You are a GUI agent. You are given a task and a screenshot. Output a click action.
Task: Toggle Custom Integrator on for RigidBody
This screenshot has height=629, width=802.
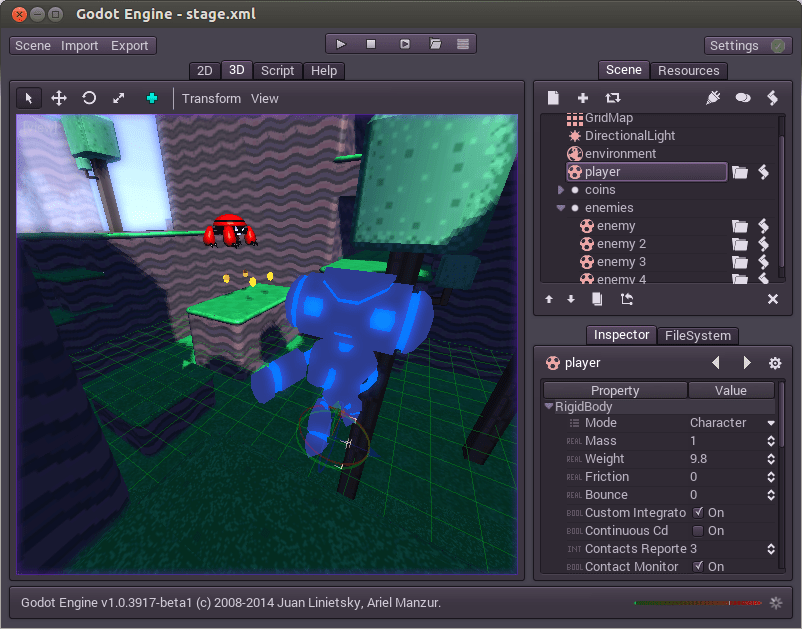click(x=697, y=512)
